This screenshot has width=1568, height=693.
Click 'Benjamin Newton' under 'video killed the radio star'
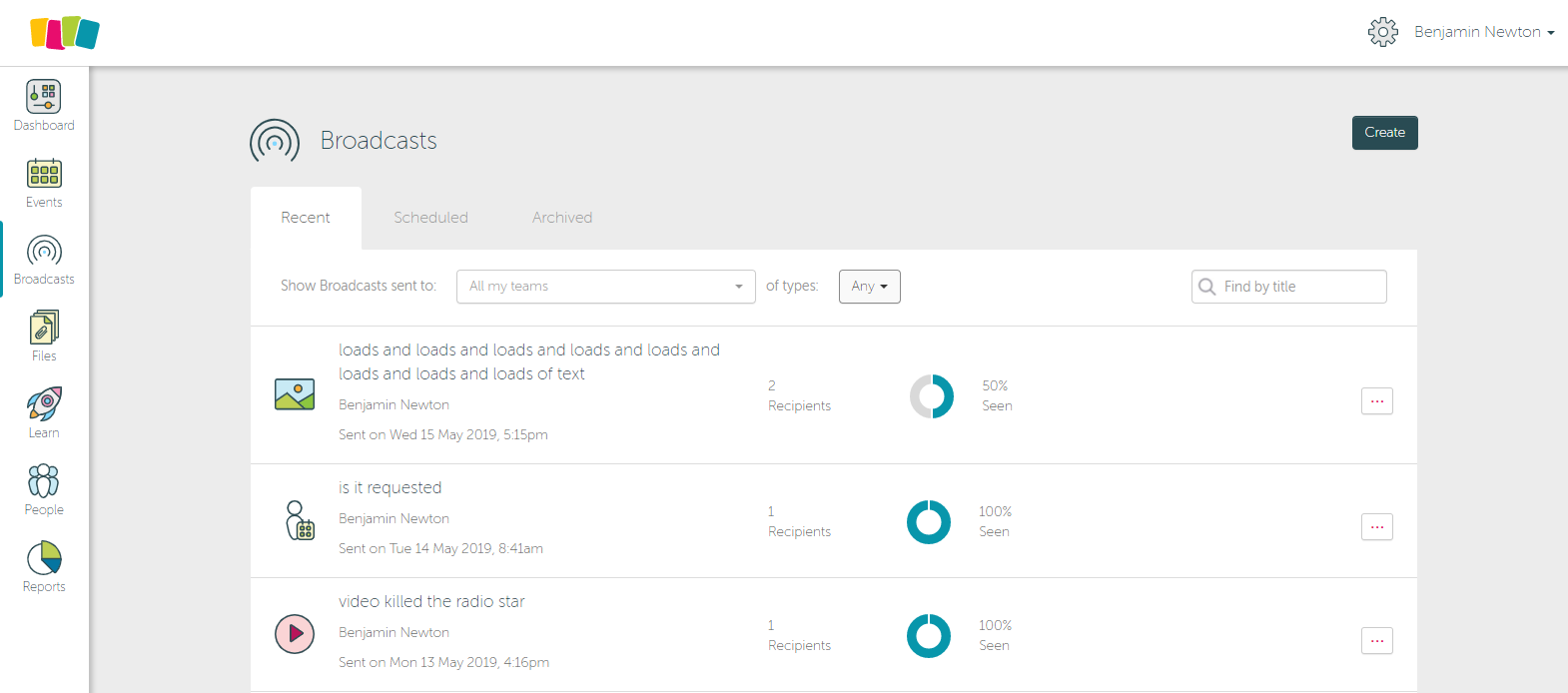tap(393, 632)
